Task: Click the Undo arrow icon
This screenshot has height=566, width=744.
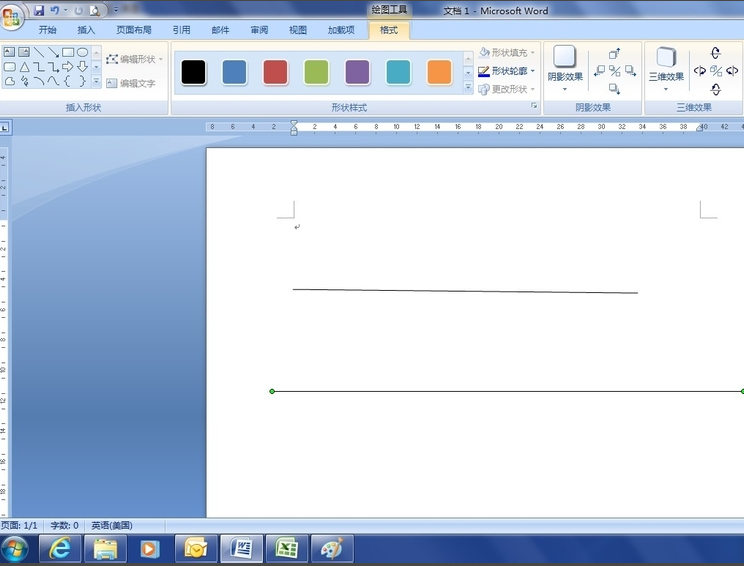Action: [55, 10]
